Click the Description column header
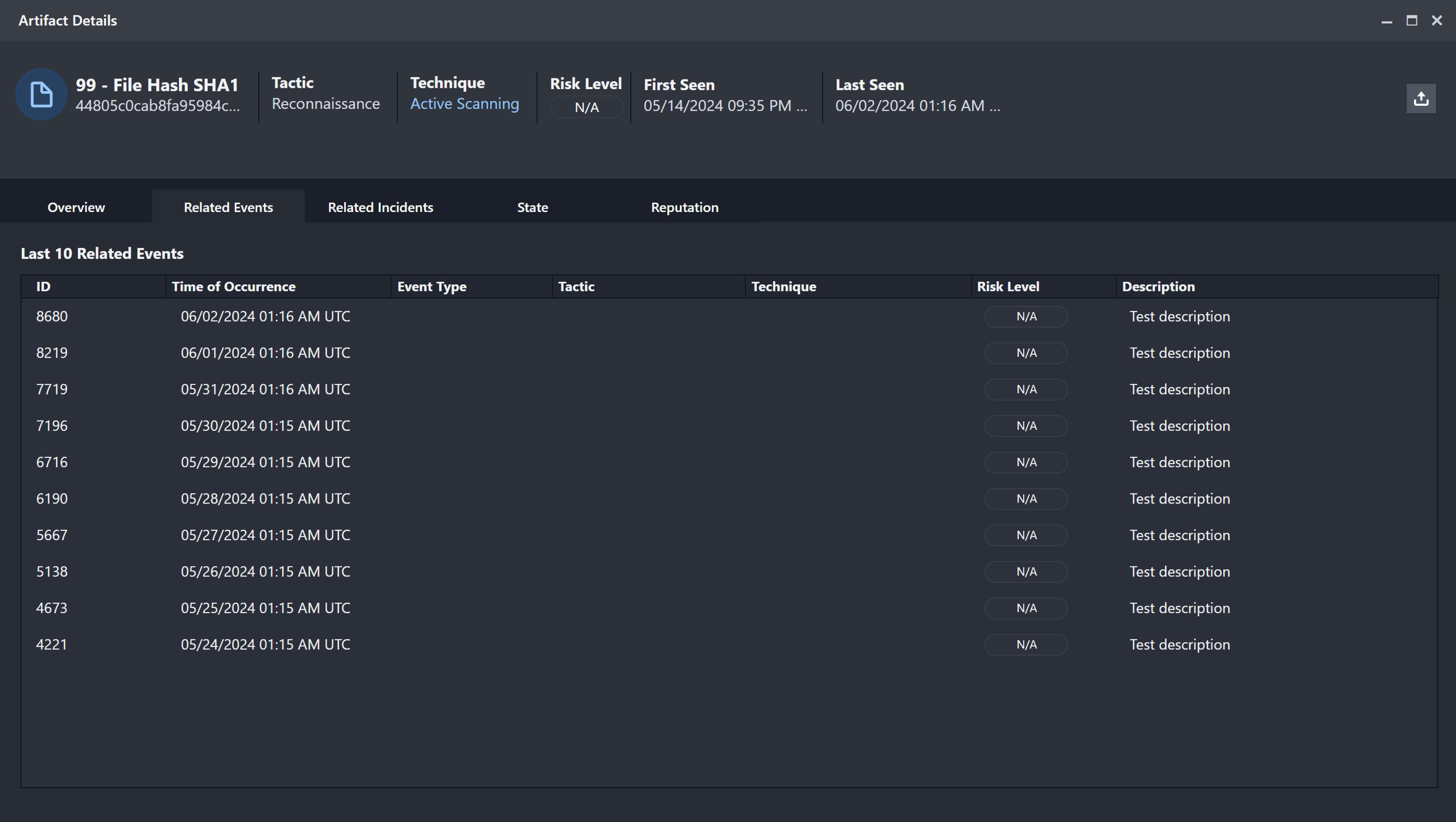 click(x=1157, y=287)
